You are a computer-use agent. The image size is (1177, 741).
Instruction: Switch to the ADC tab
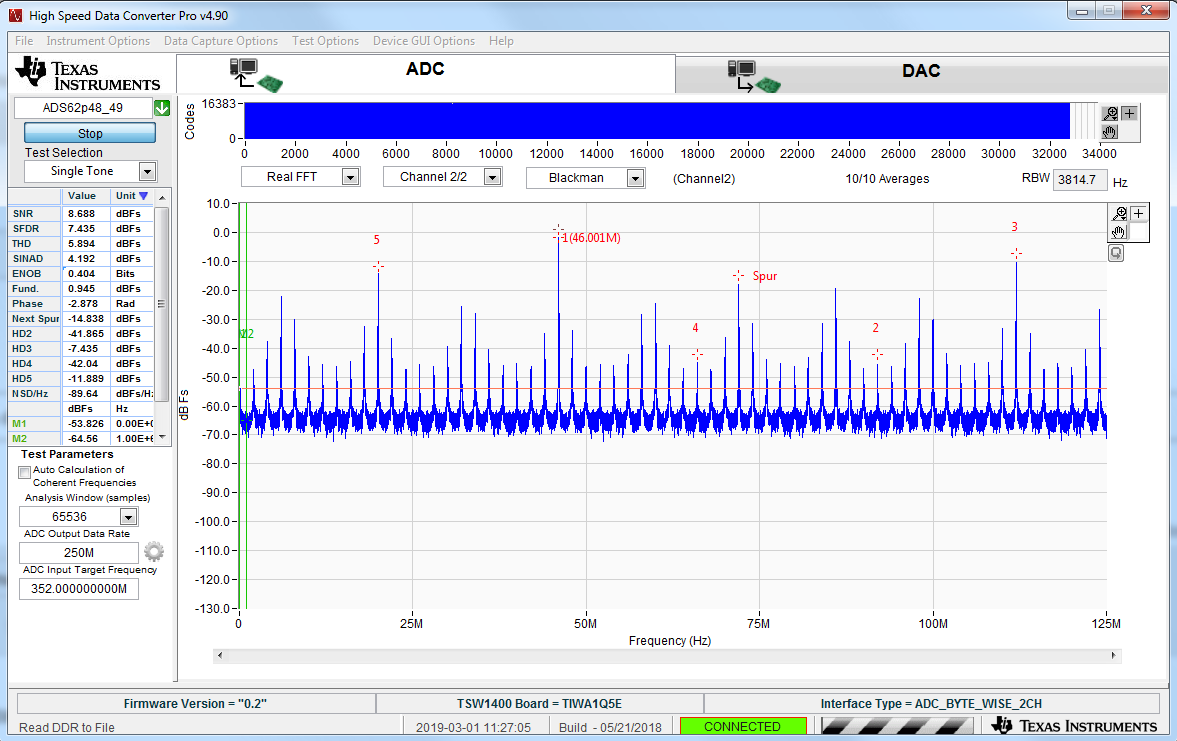point(426,74)
